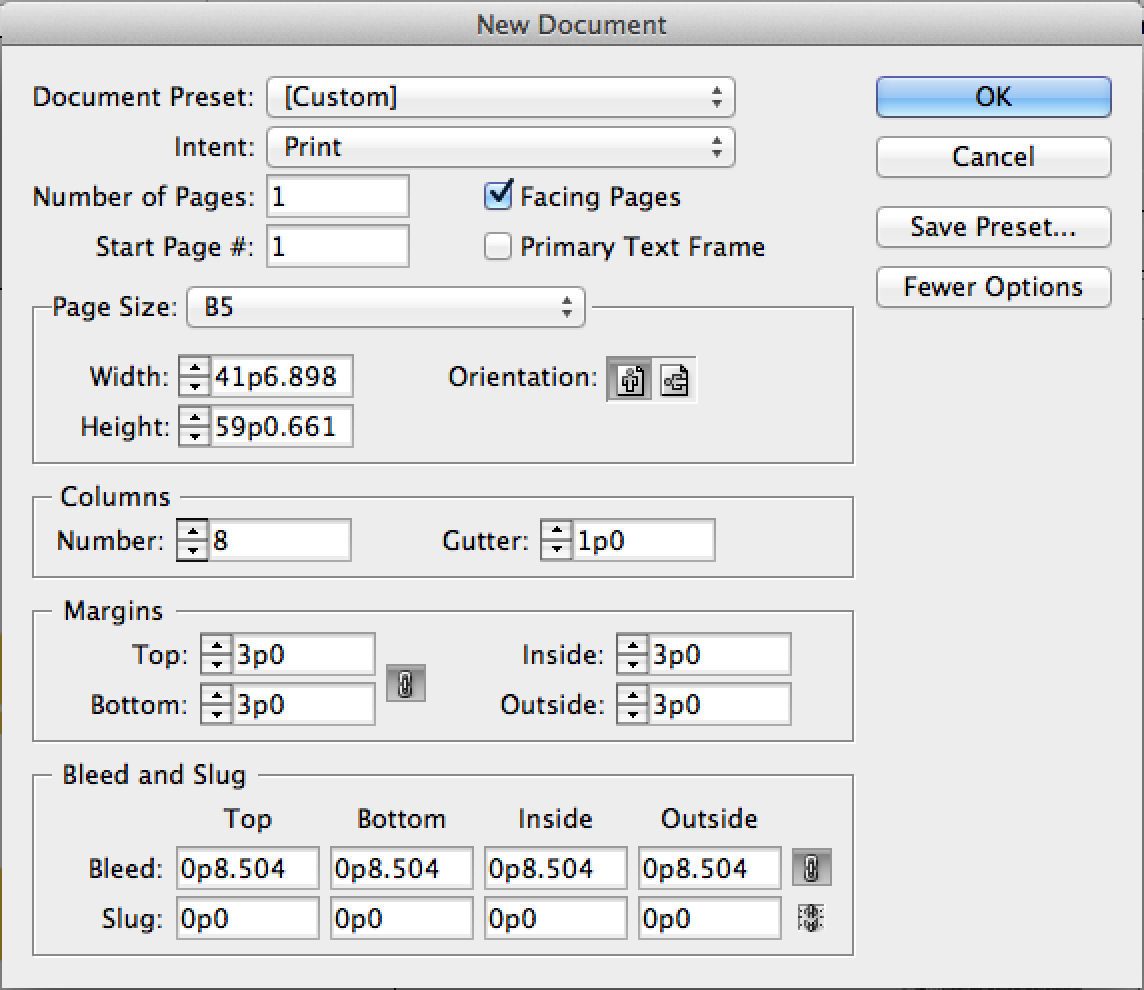This screenshot has width=1144, height=990.
Task: Expand the Page Size dropdown
Action: click(x=385, y=307)
